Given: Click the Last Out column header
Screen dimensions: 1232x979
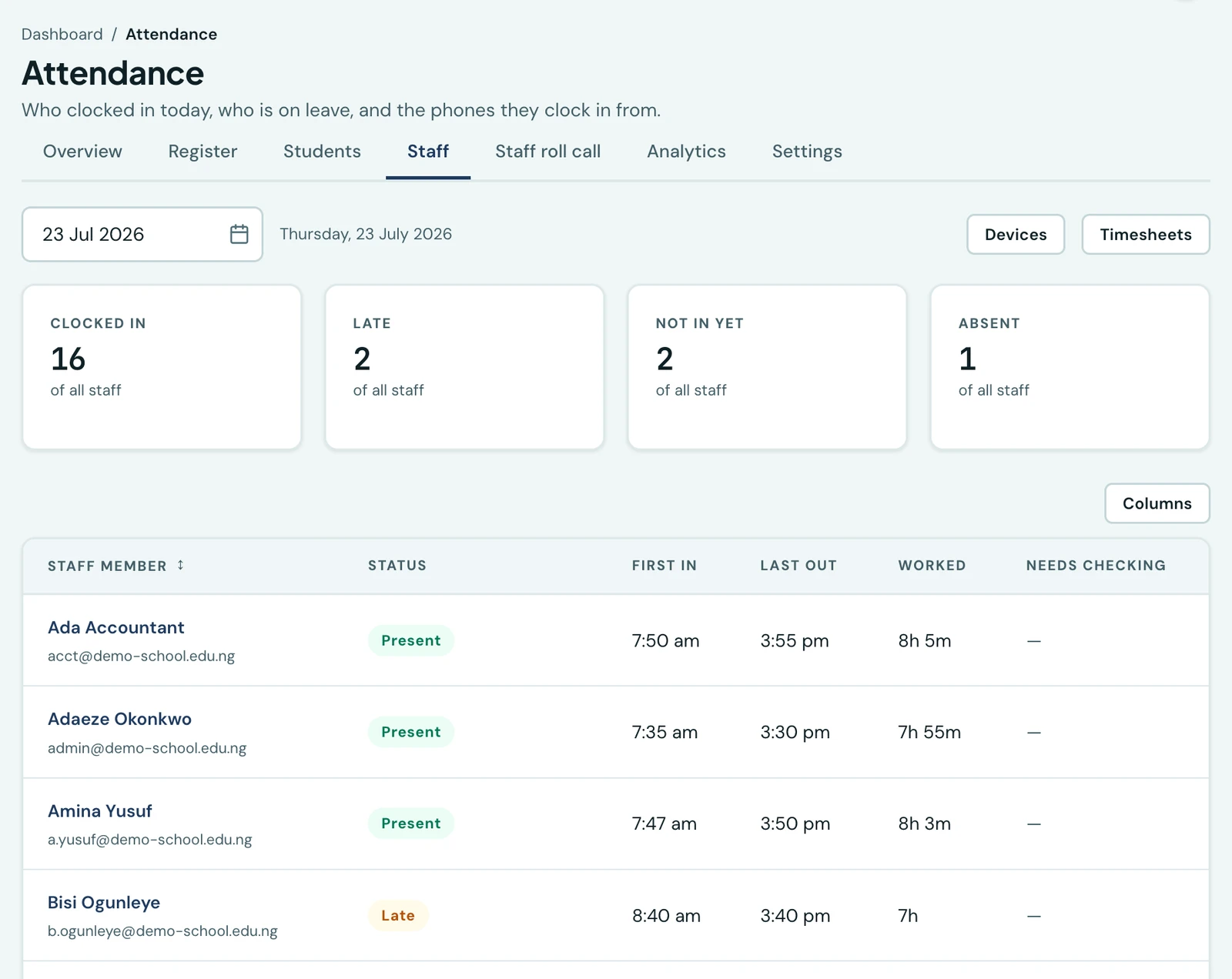Looking at the screenshot, I should tap(798, 565).
